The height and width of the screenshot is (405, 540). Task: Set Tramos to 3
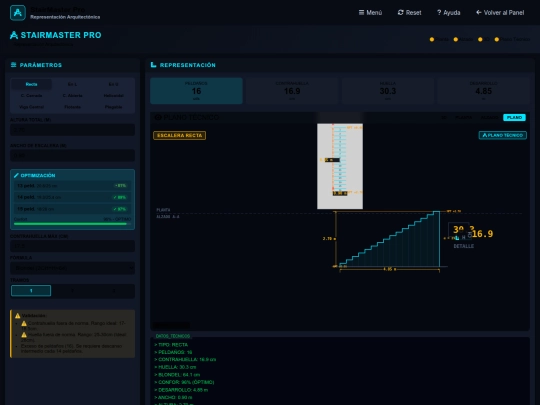click(114, 291)
